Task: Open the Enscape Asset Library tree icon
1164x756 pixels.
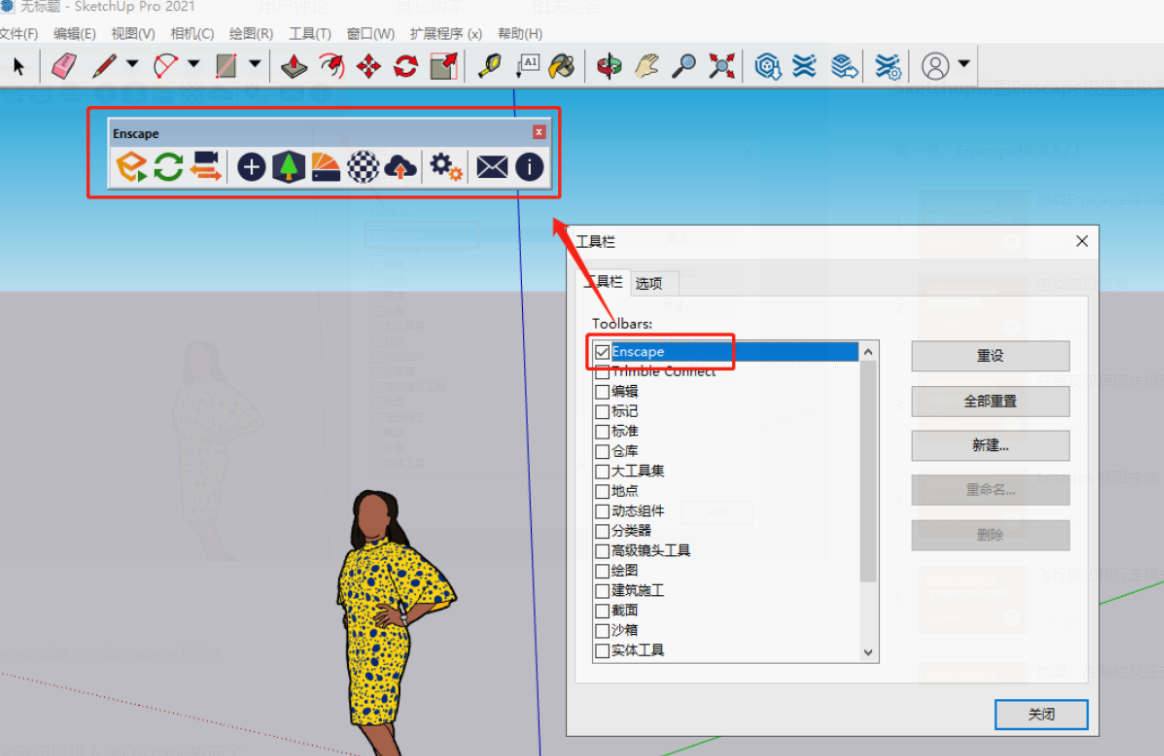Action: (288, 166)
